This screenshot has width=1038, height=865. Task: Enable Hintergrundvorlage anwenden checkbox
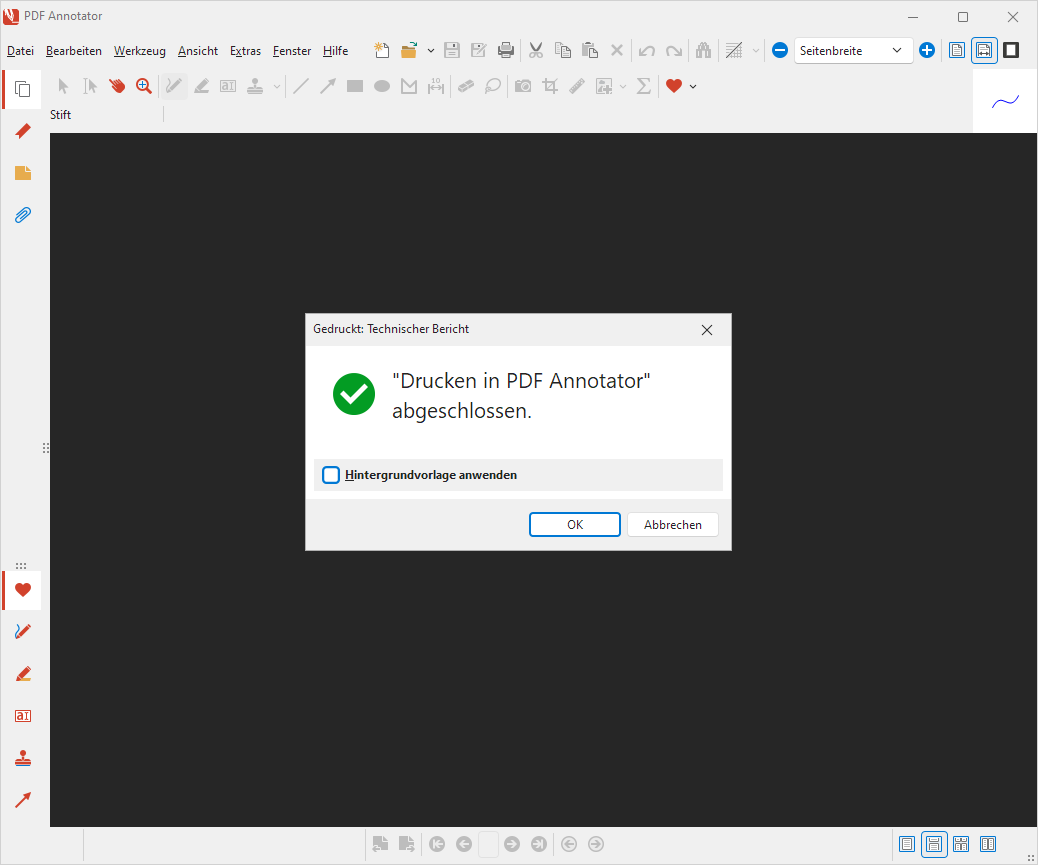pos(331,474)
